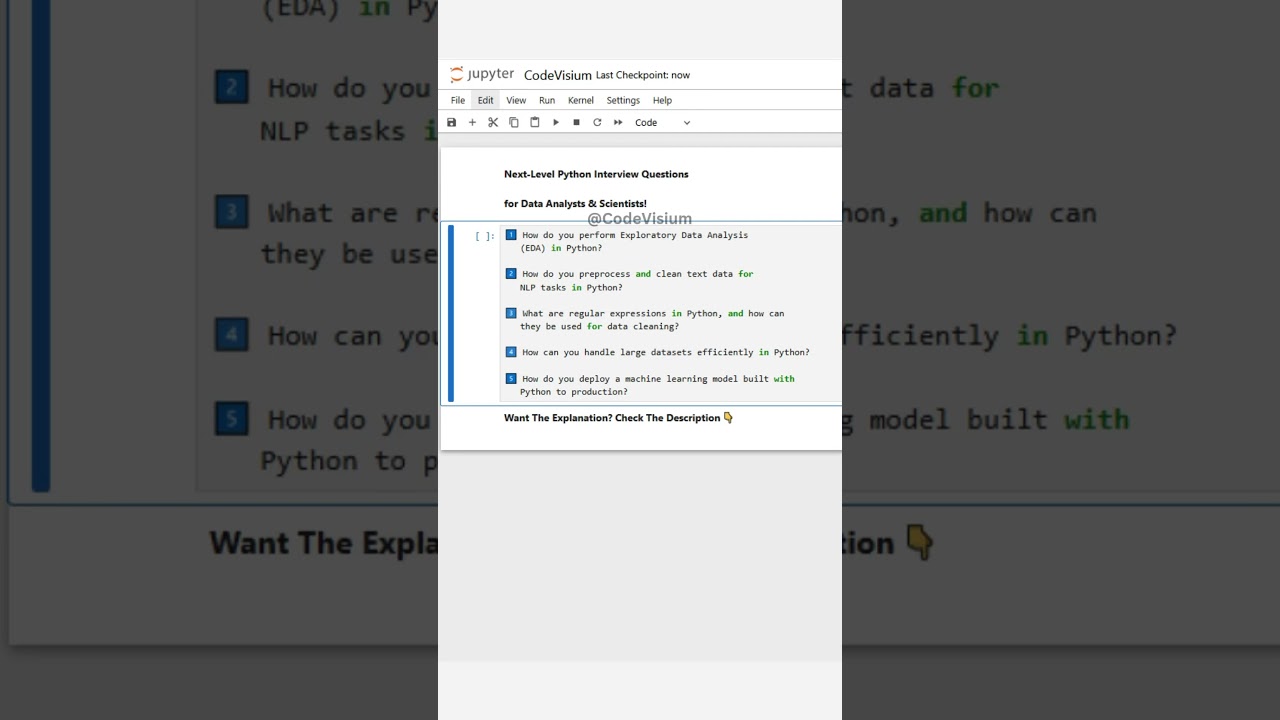Click text for Data Analysts & Scientists!
Image resolution: width=1280 pixels, height=720 pixels.
coord(575,204)
